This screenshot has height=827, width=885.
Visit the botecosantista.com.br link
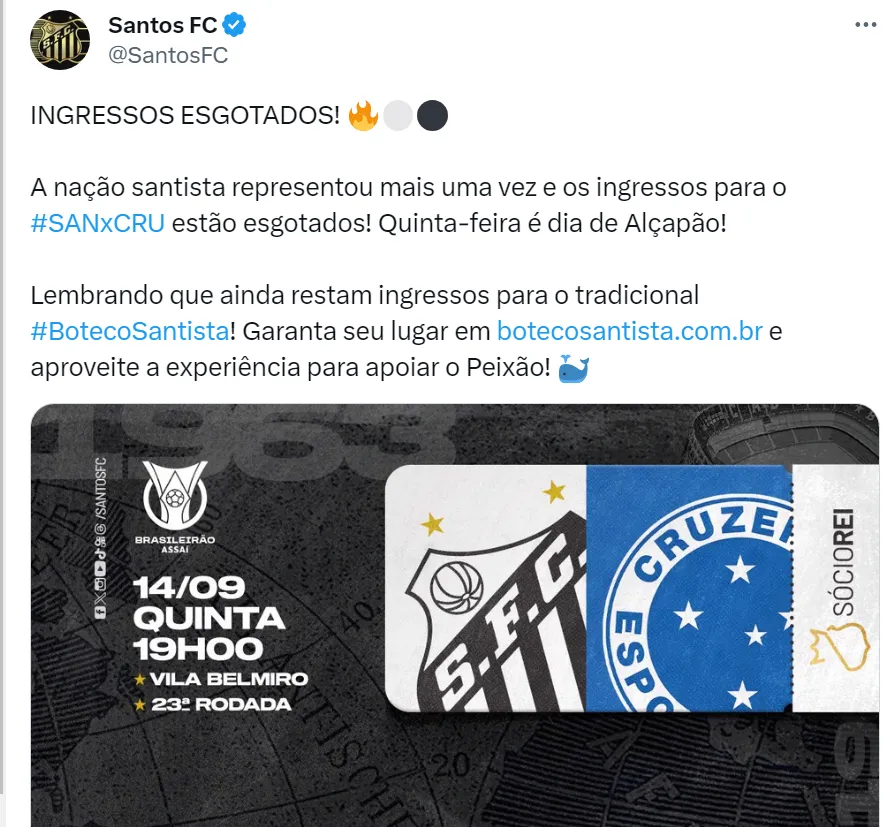click(x=630, y=331)
